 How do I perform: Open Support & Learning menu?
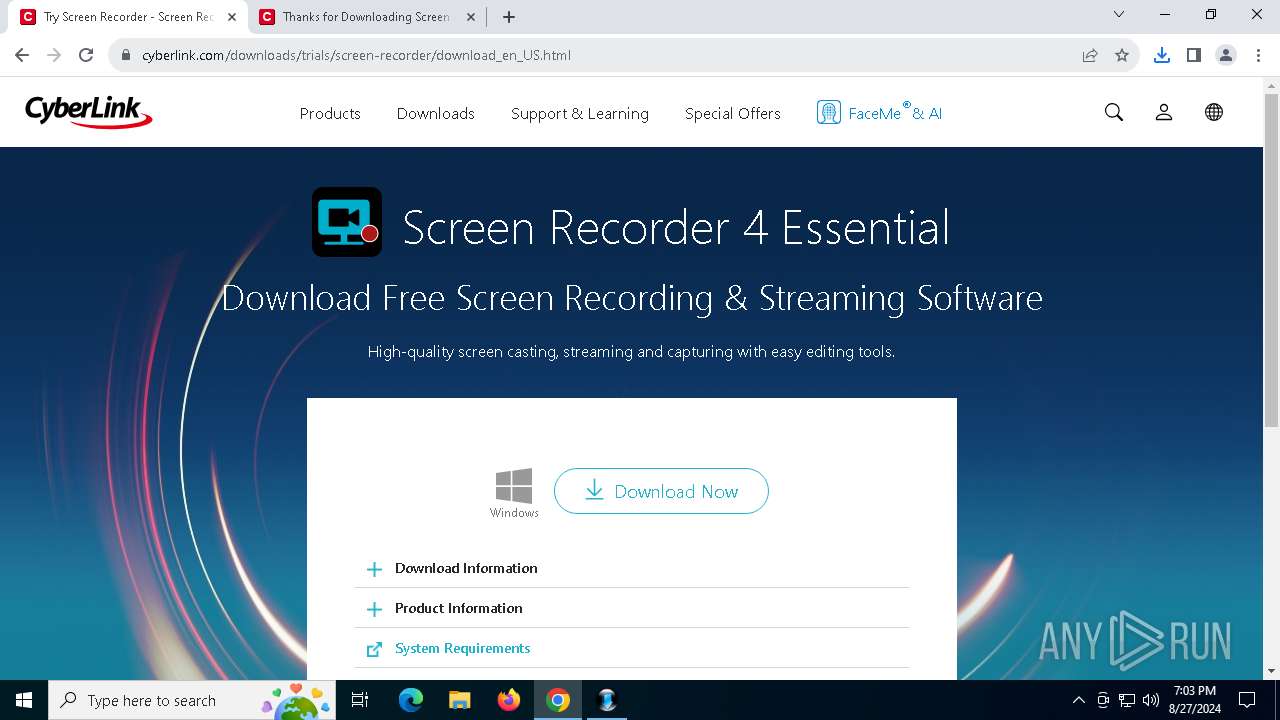point(580,114)
